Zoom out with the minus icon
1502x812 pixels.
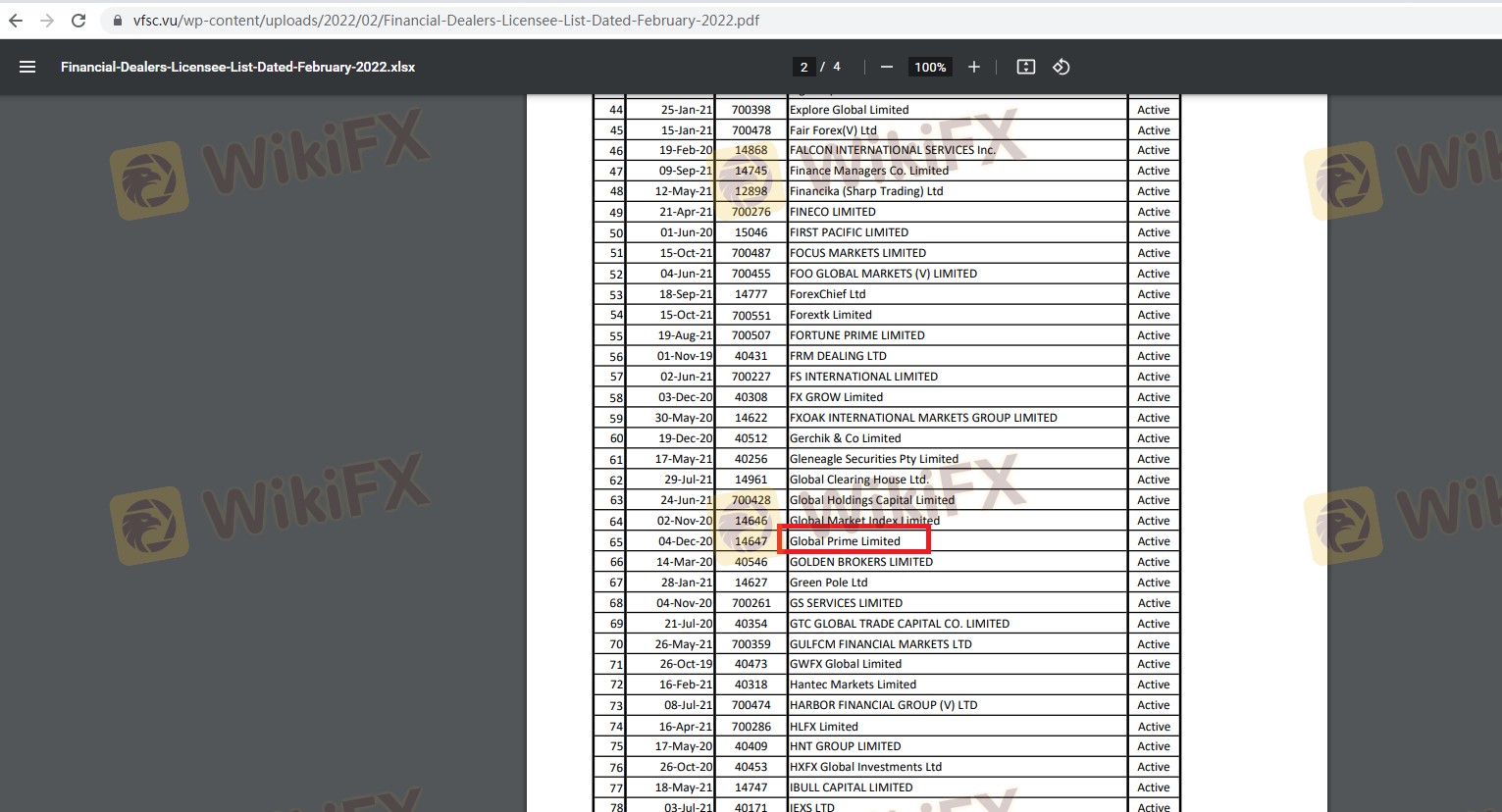click(887, 67)
